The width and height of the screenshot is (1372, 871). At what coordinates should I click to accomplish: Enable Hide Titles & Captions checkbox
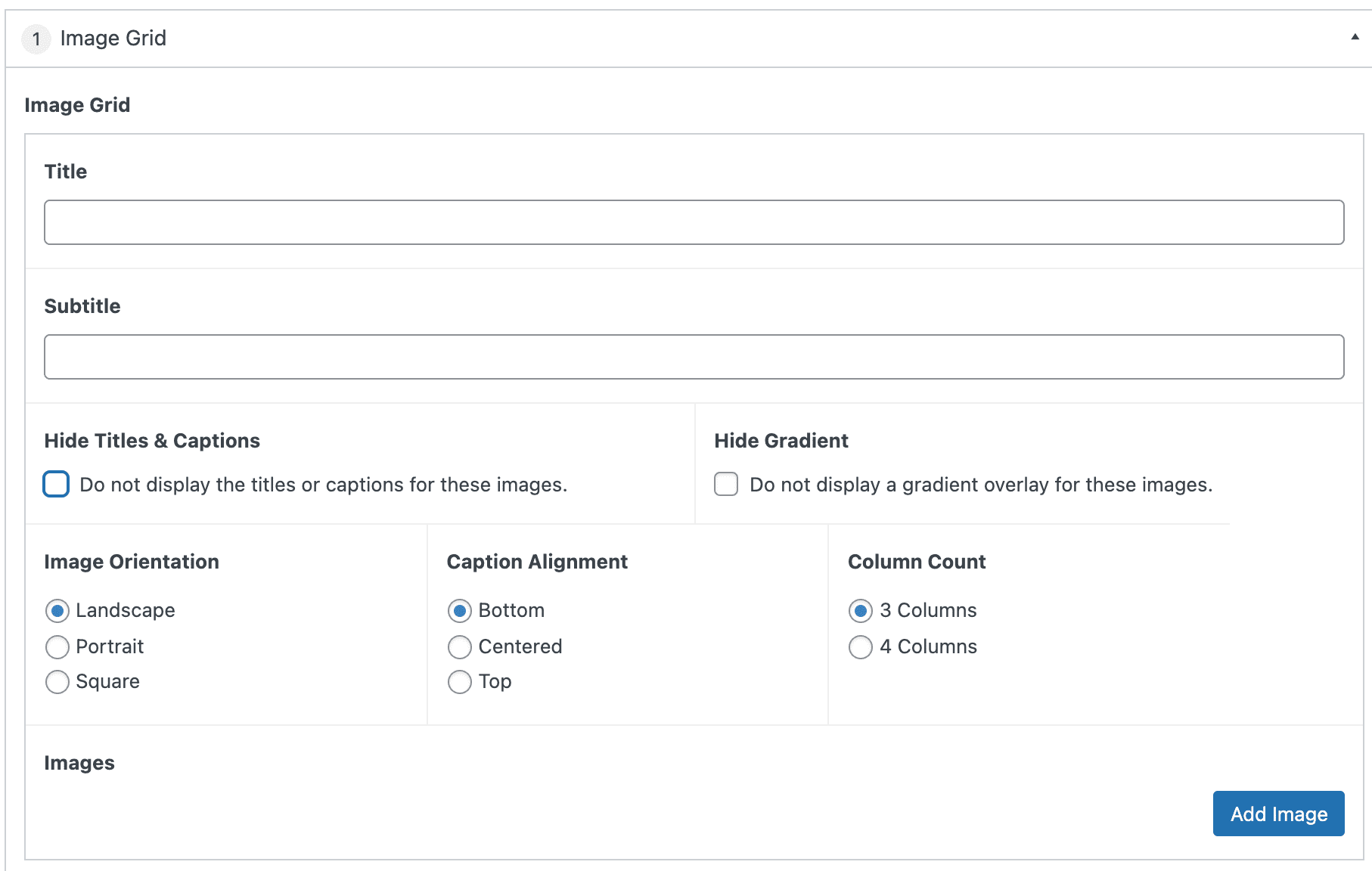click(56, 484)
